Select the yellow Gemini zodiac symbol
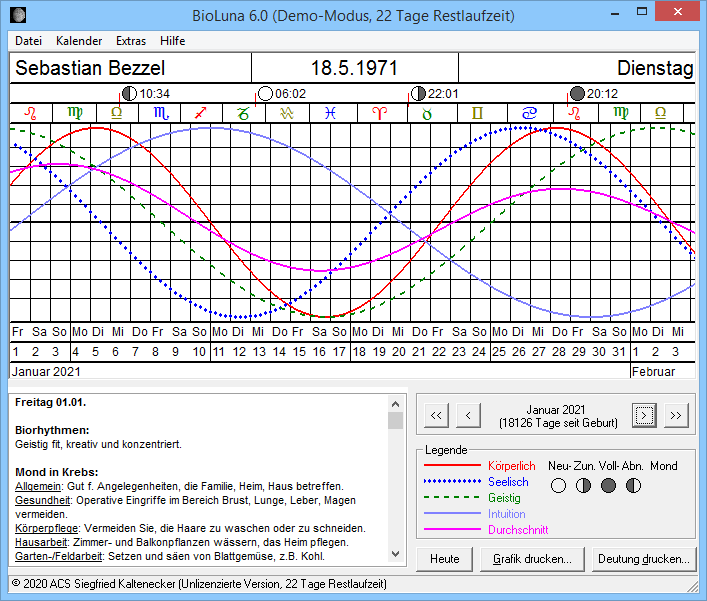 coord(477,113)
